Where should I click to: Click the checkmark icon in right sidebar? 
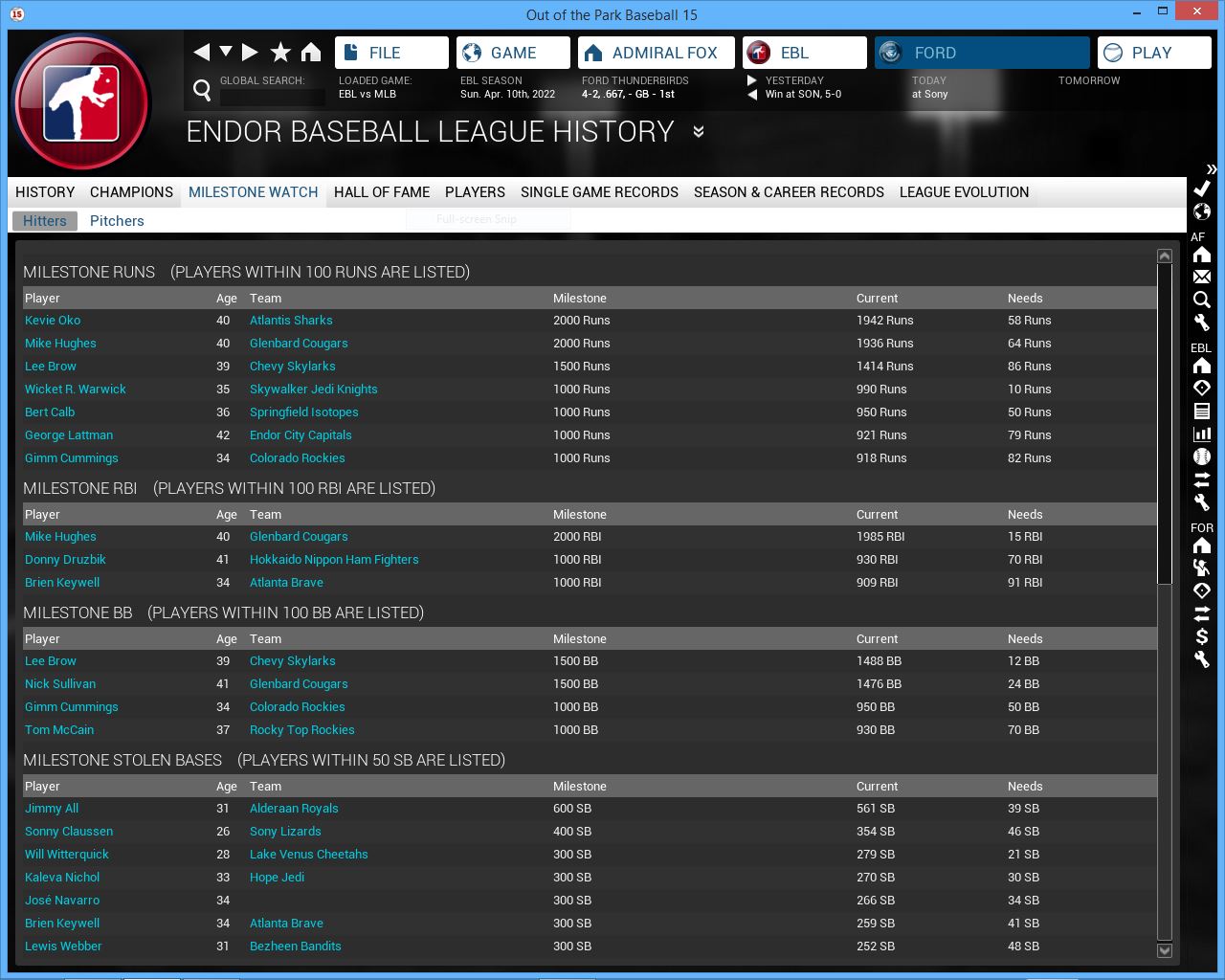[1202, 189]
